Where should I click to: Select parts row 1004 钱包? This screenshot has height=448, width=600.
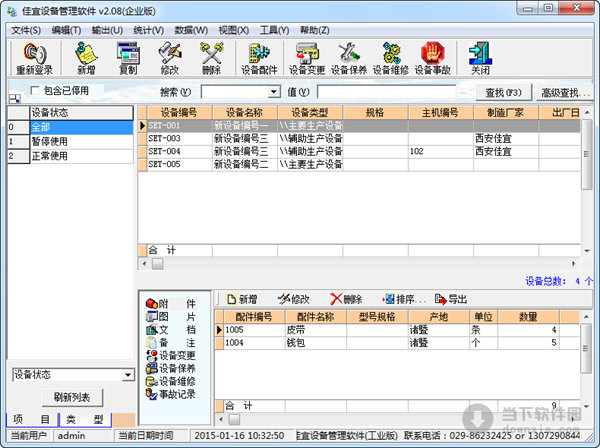click(397, 343)
